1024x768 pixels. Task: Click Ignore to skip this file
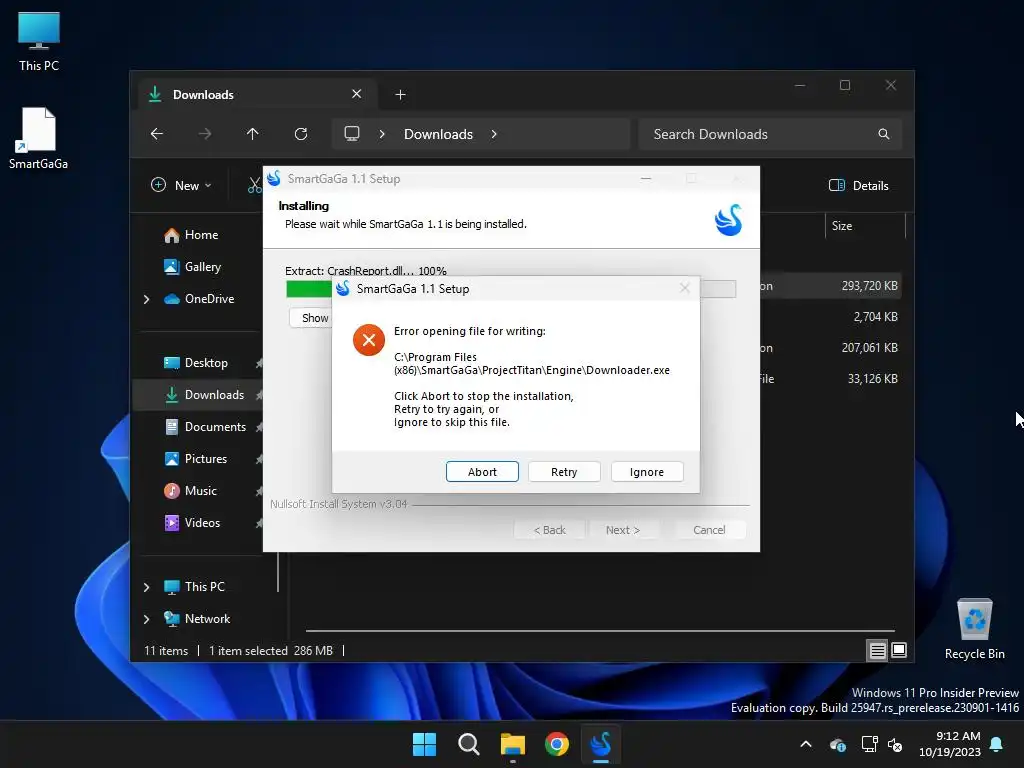(x=647, y=472)
